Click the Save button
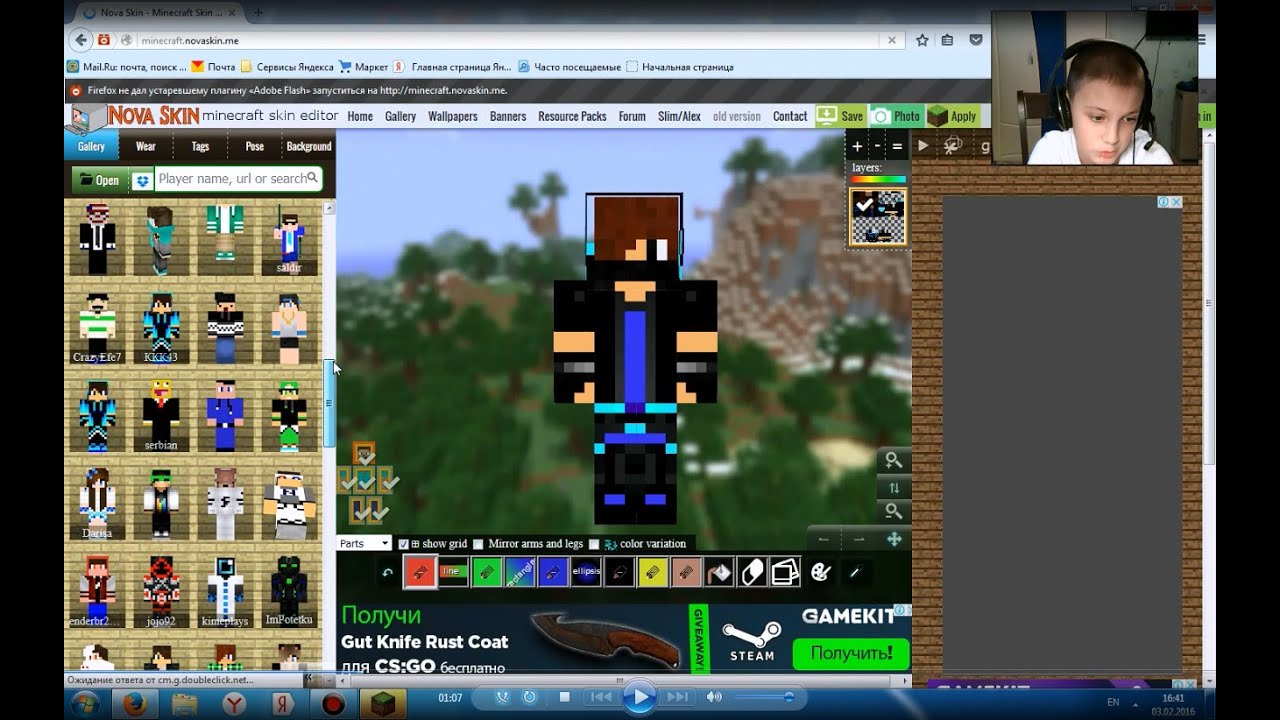Image resolution: width=1280 pixels, height=720 pixels. (840, 116)
